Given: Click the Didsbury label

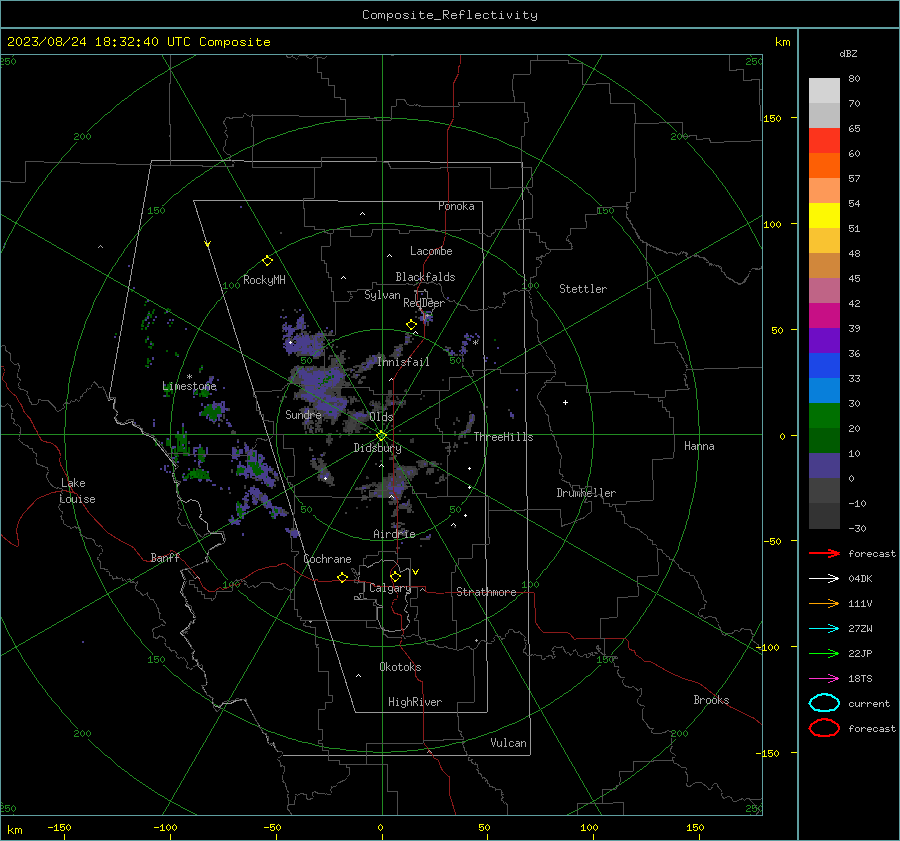Looking at the screenshot, I should tap(377, 448).
